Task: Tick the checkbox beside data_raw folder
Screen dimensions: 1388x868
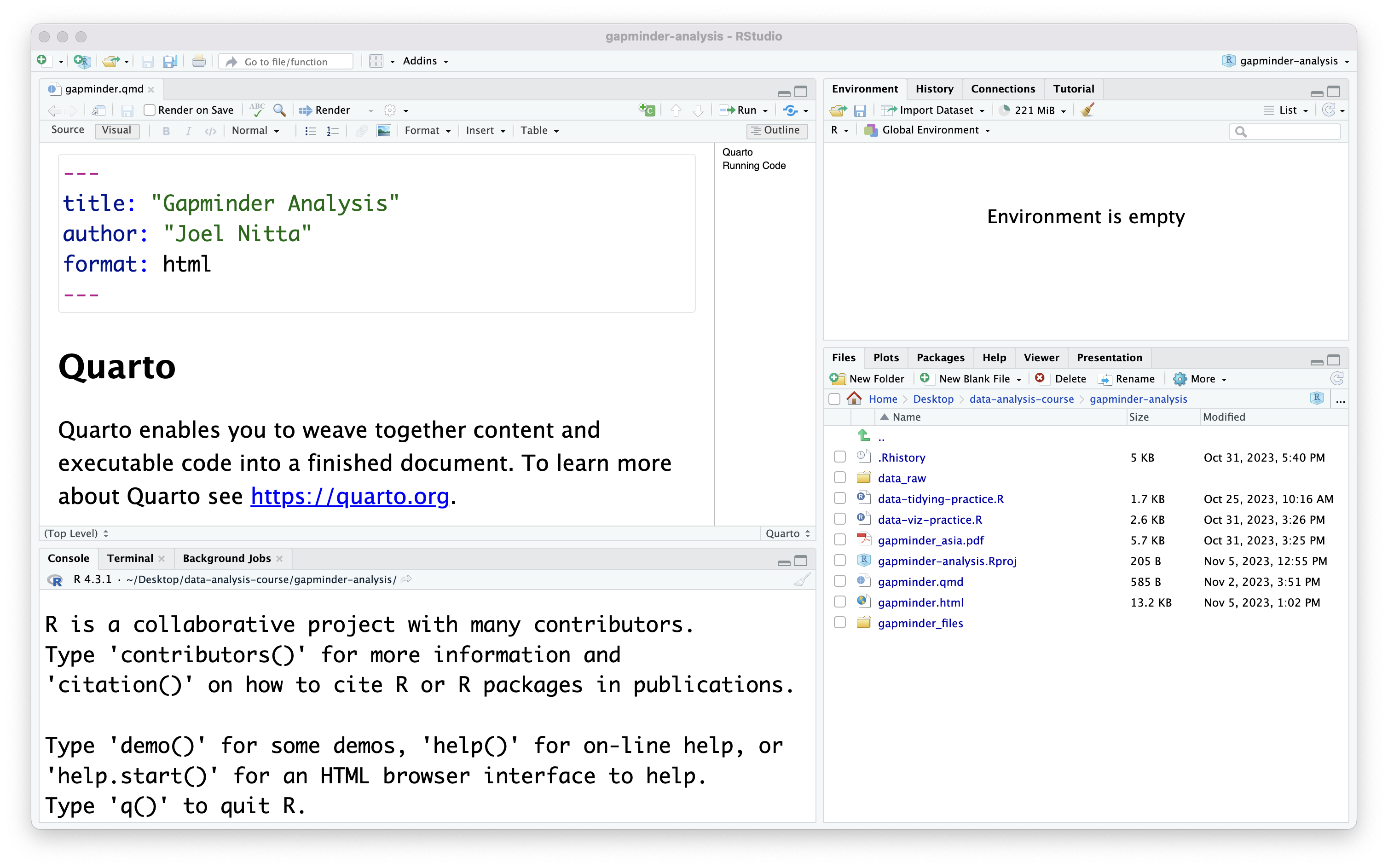Action: [x=839, y=478]
